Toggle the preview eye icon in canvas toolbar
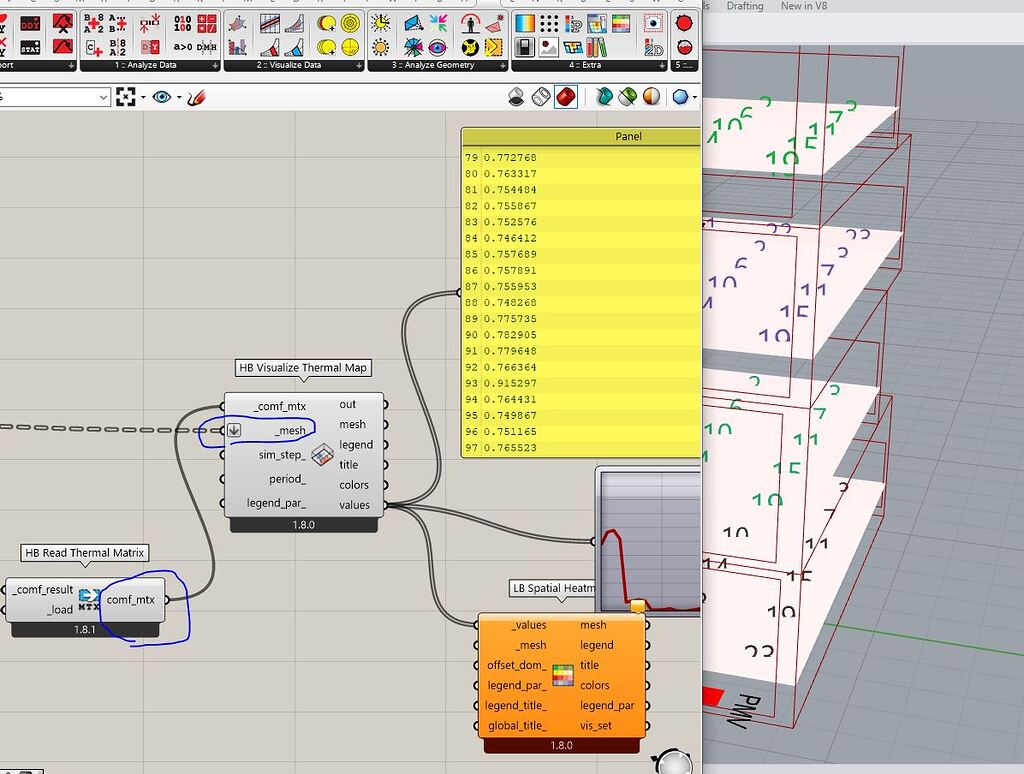This screenshot has height=774, width=1024. click(x=161, y=96)
